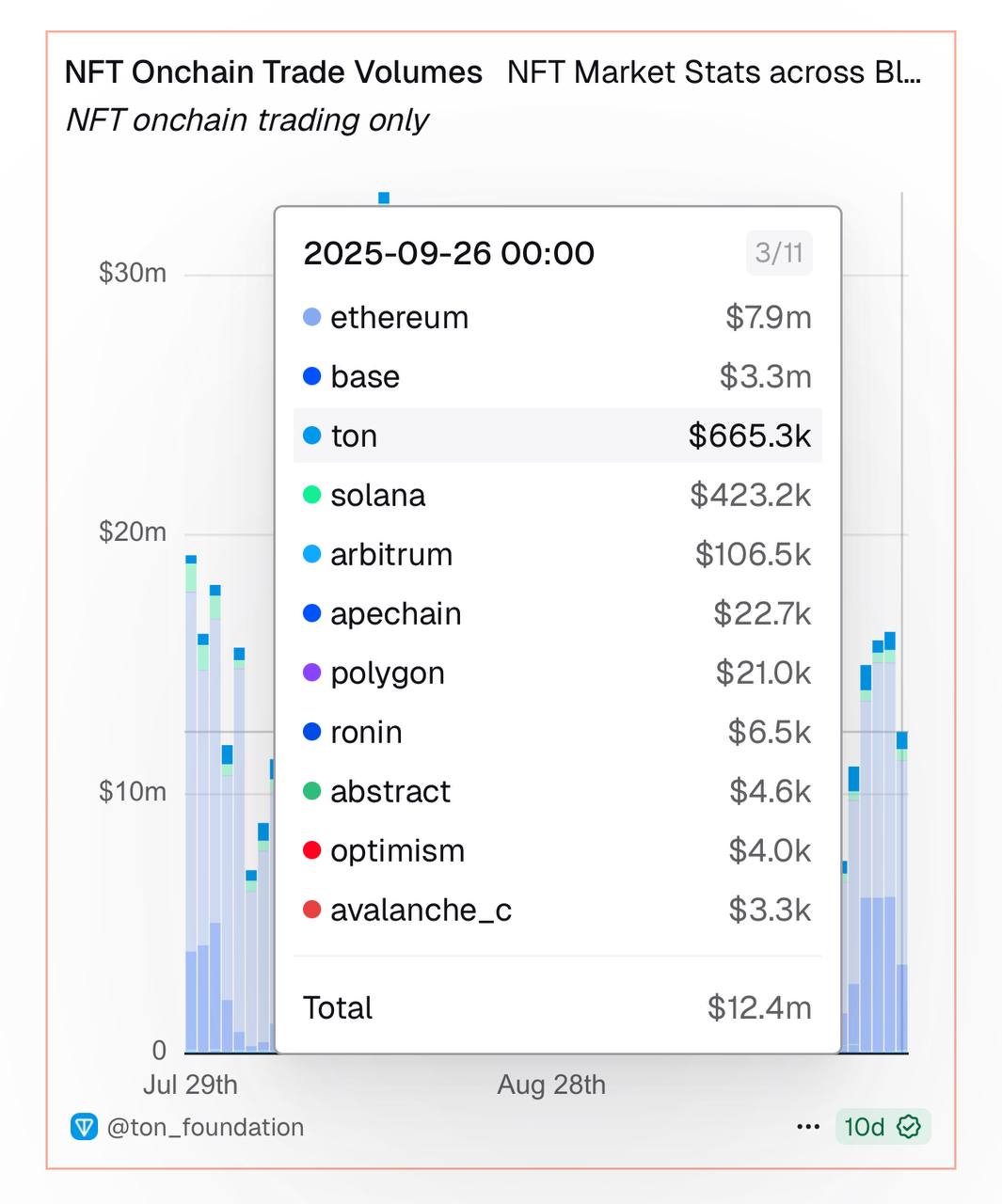Open NFT Market Stats dashboard link
This screenshot has height=1204, width=1002.
pyautogui.click(x=713, y=72)
